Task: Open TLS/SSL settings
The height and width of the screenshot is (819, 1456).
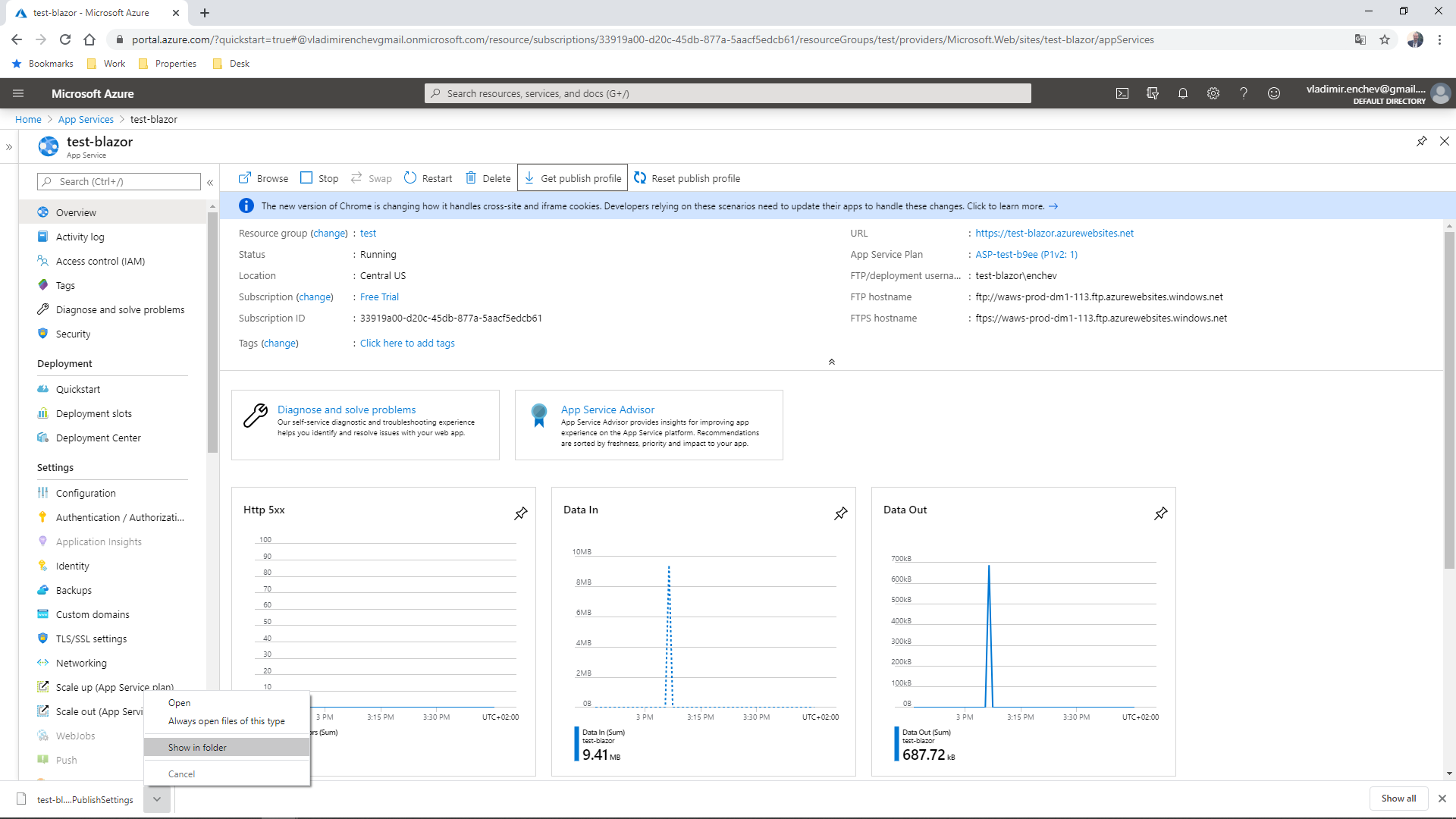Action: point(112,639)
